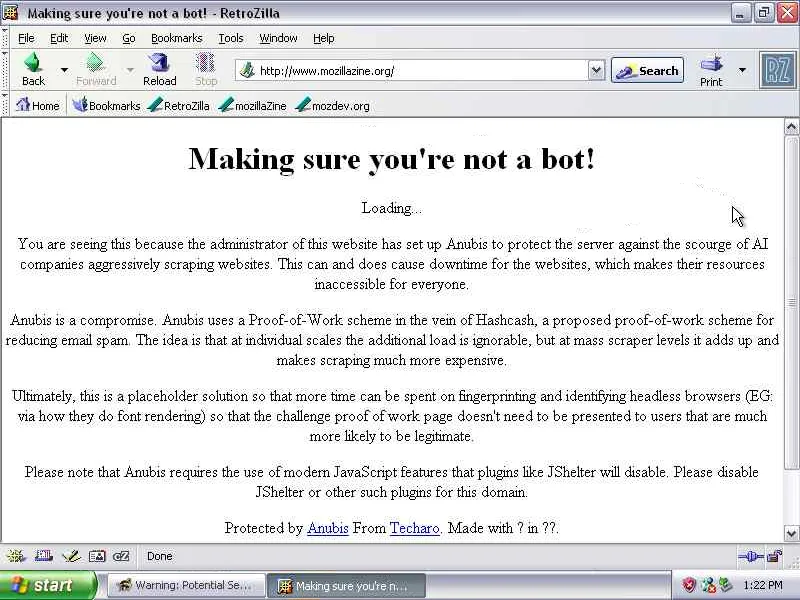The width and height of the screenshot is (800, 600).
Task: Click the vertical scrollbar down arrow
Action: (x=791, y=534)
